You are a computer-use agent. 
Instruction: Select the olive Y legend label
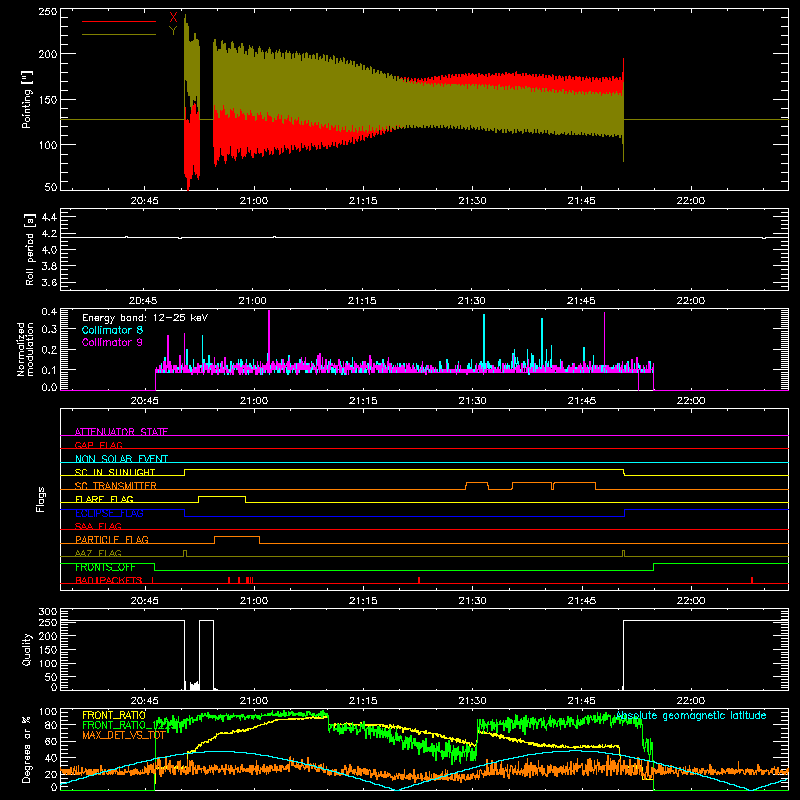173,31
